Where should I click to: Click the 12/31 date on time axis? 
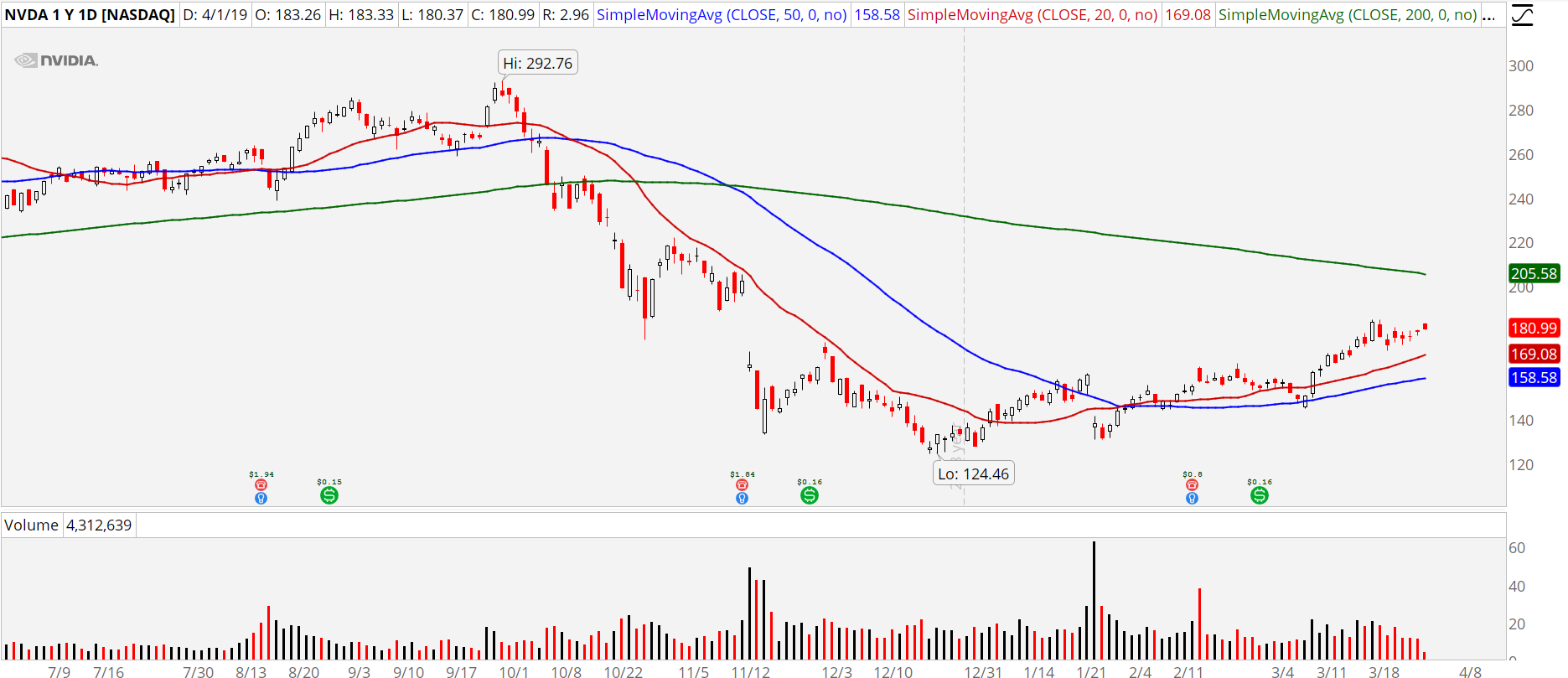pyautogui.click(x=983, y=672)
